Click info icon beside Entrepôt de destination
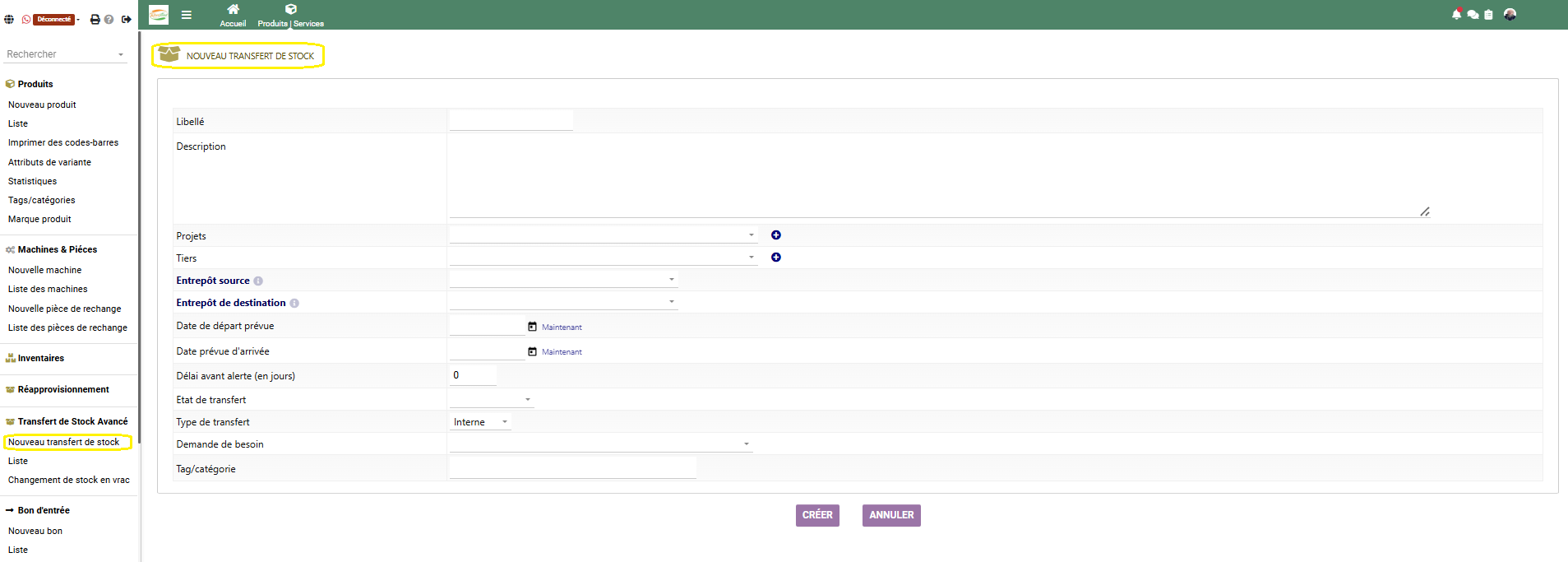The image size is (1568, 562). (294, 304)
